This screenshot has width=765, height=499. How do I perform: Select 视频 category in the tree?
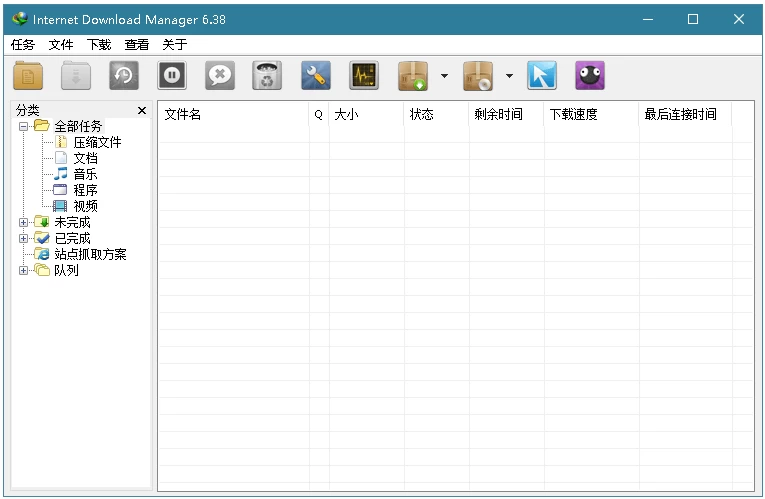pos(85,206)
